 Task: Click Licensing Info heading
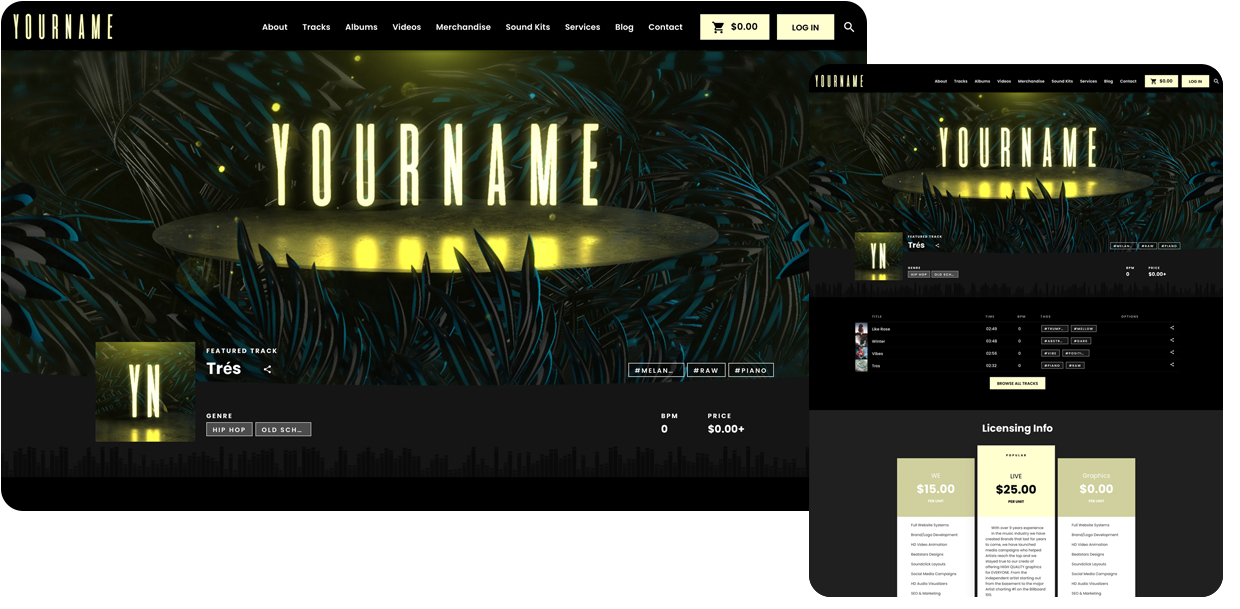coord(1017,428)
